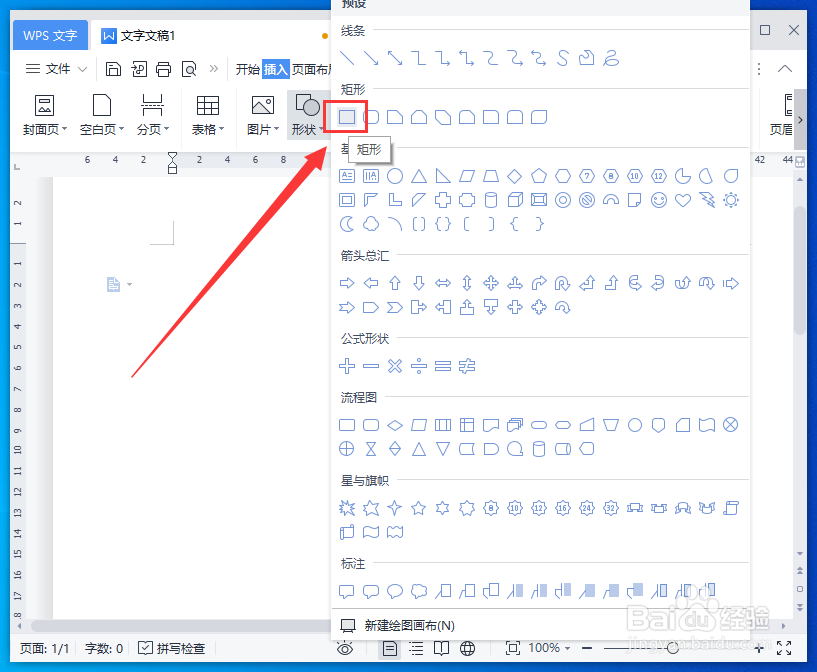Choose the right arrow shape
This screenshot has height=672, width=817.
346,283
